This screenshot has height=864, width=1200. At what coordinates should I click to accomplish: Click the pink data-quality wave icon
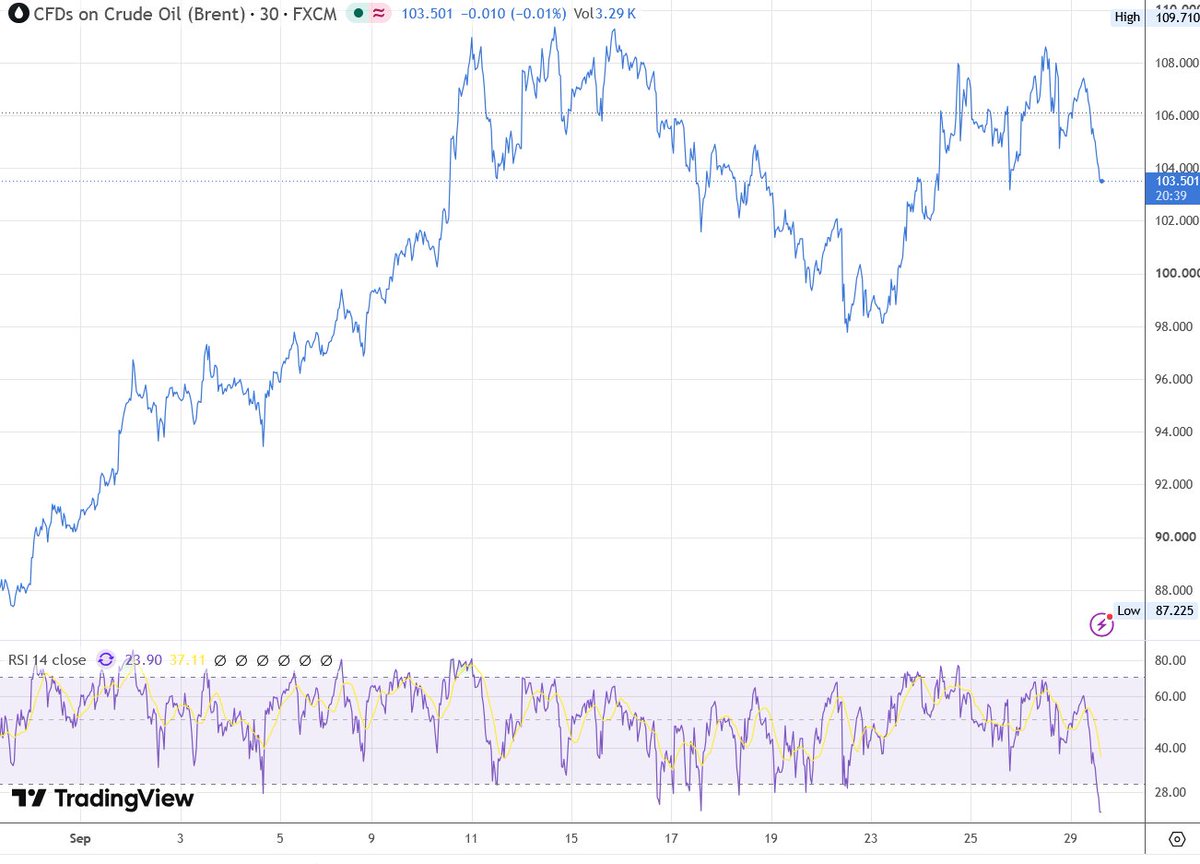378,14
